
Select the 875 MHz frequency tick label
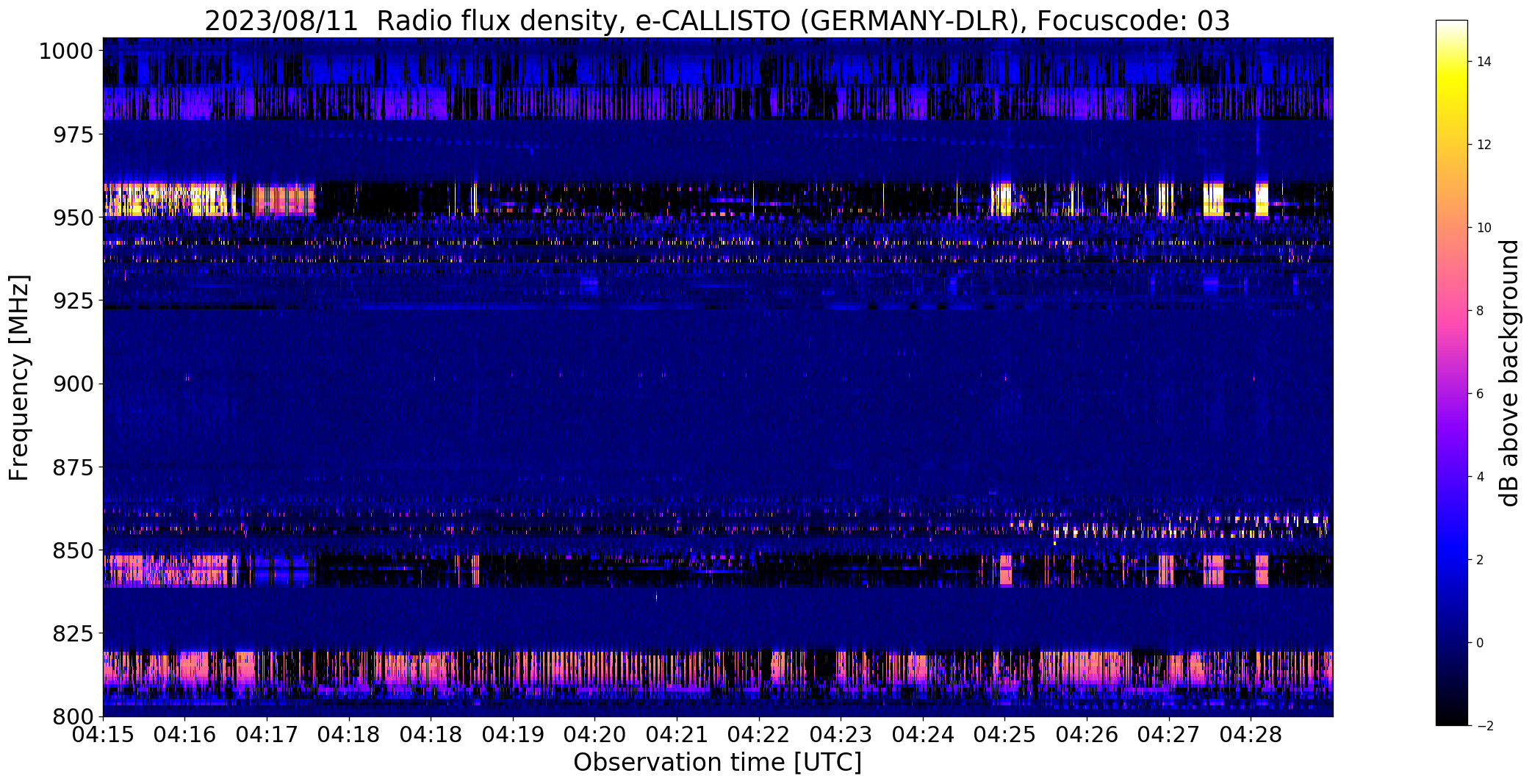coord(73,467)
